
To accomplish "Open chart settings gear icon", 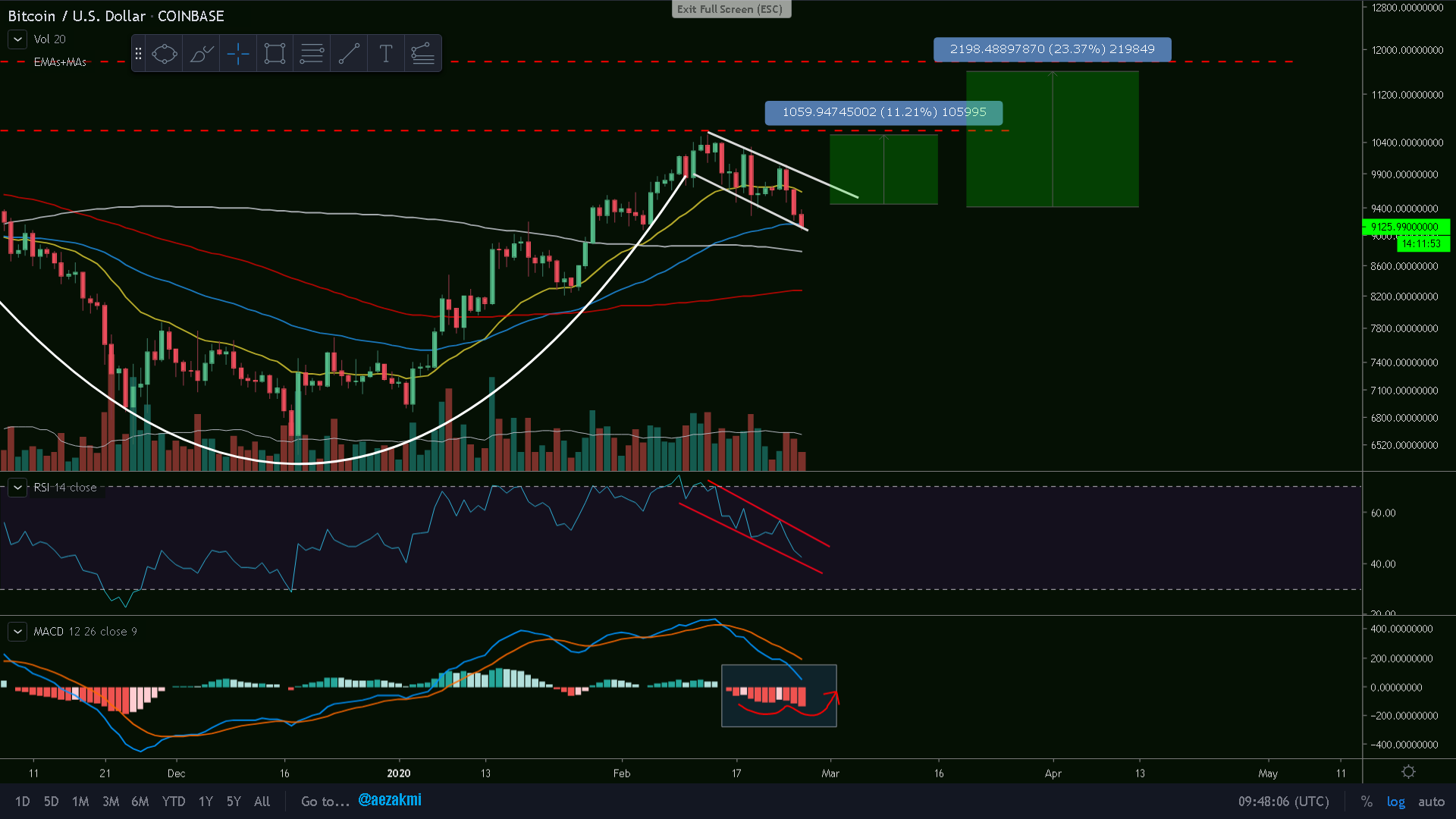I will coord(1408,772).
